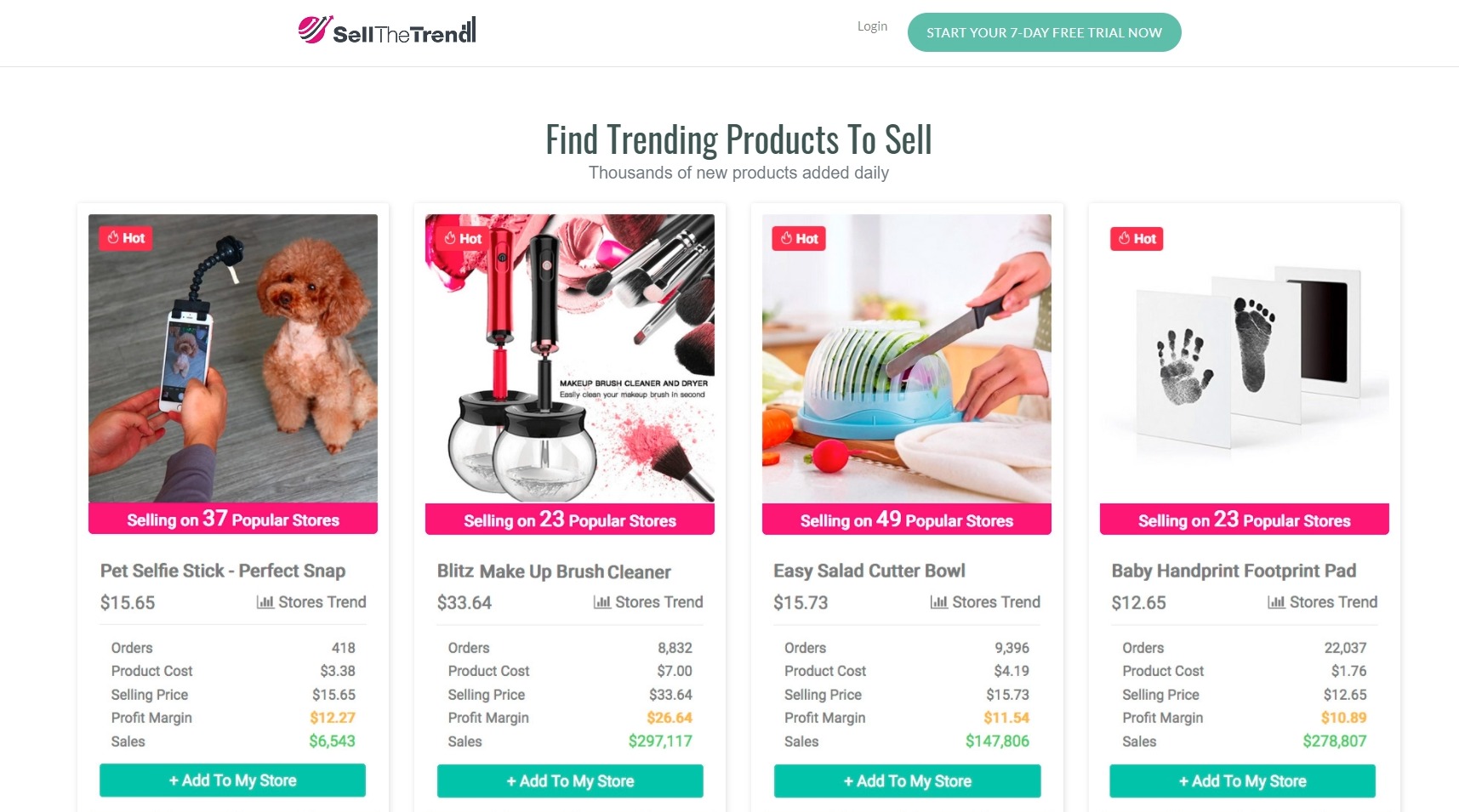Click the SellTheTrend logo
1459x812 pixels.
point(387,31)
